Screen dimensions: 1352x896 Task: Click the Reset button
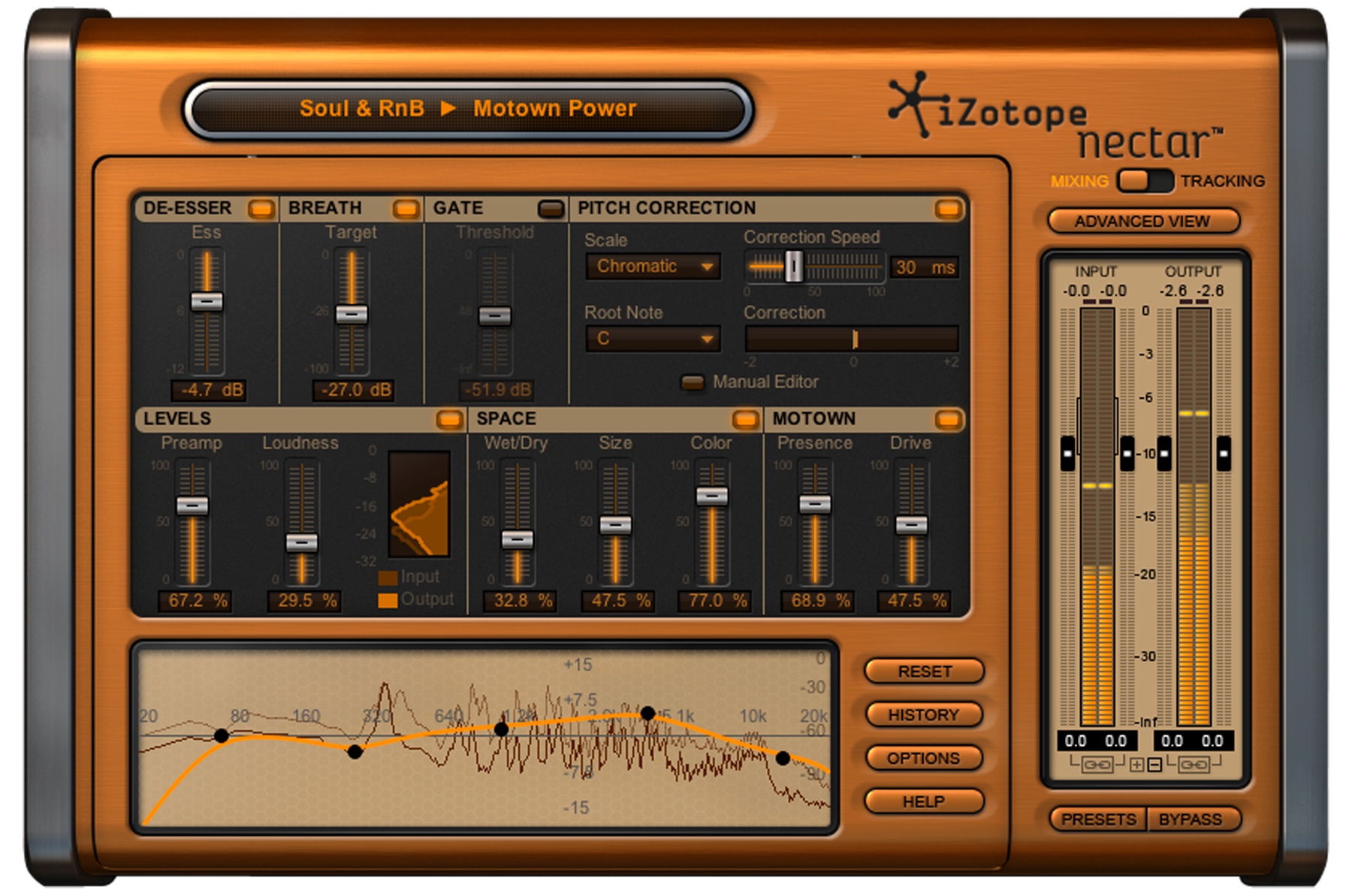pyautogui.click(x=924, y=671)
